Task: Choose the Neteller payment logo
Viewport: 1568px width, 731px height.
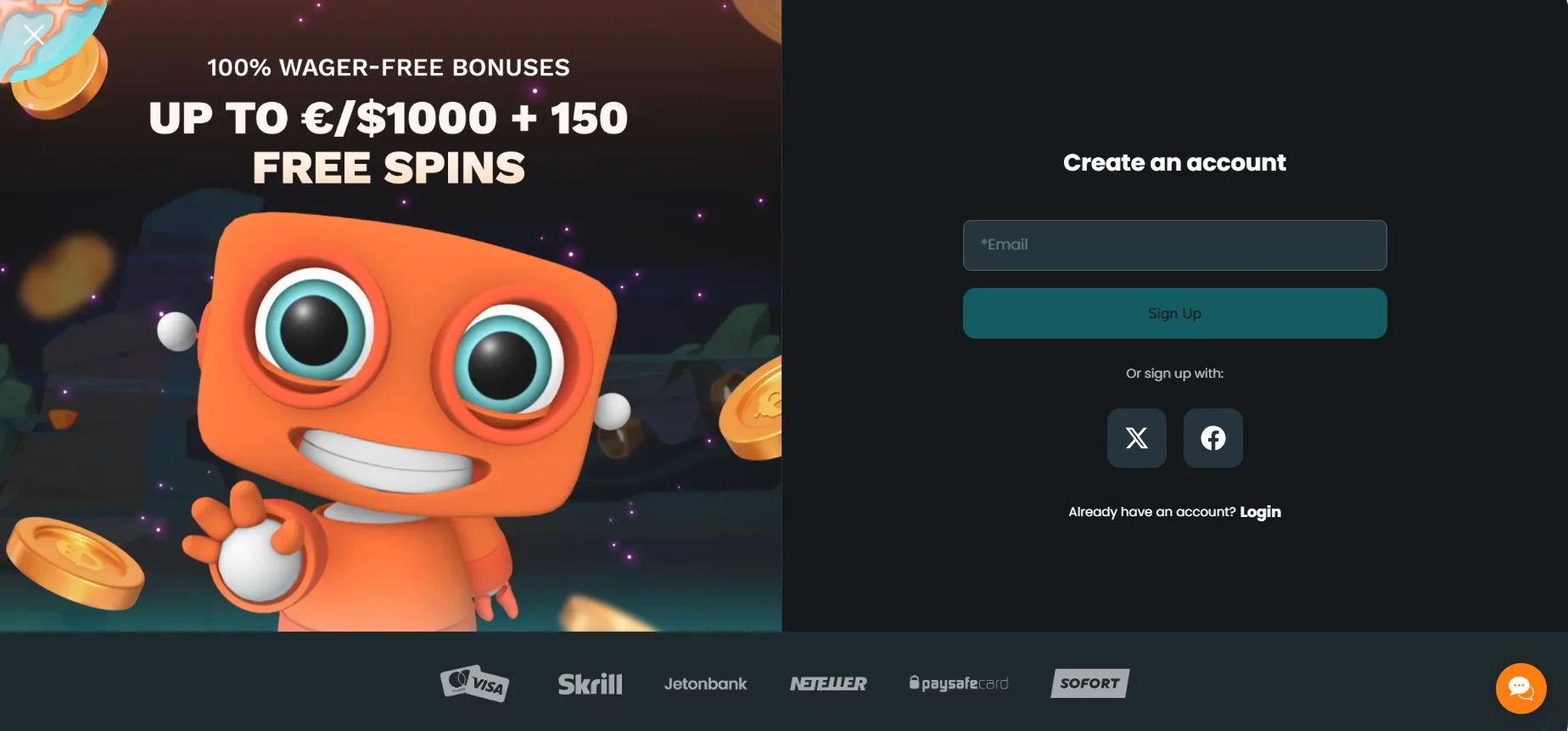Action: pos(828,683)
